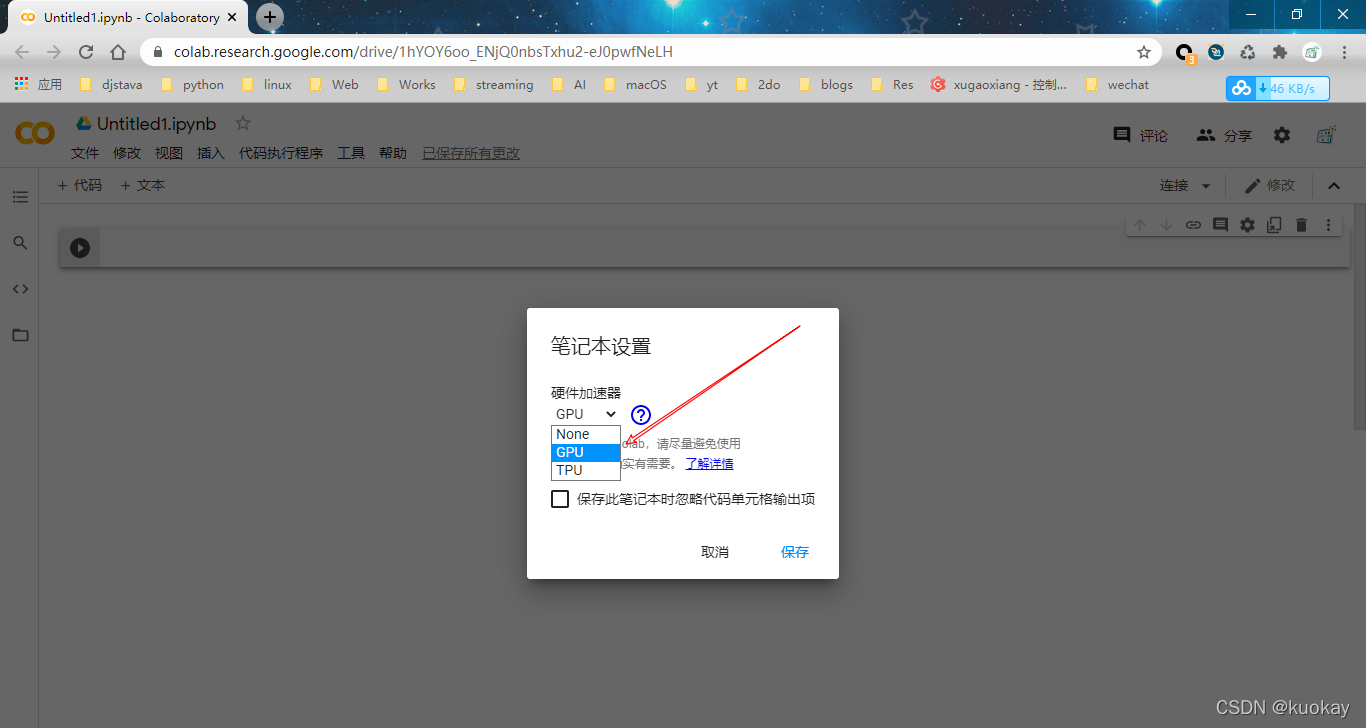Open the 了解详情 learn more link
1366x728 pixels.
pos(709,464)
